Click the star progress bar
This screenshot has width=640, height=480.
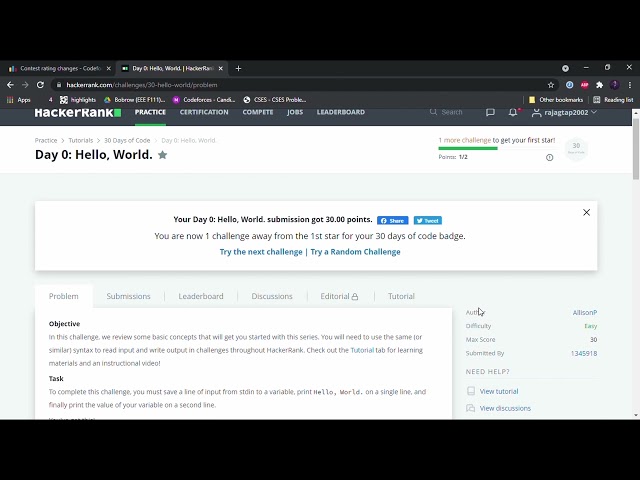pyautogui.click(x=496, y=148)
